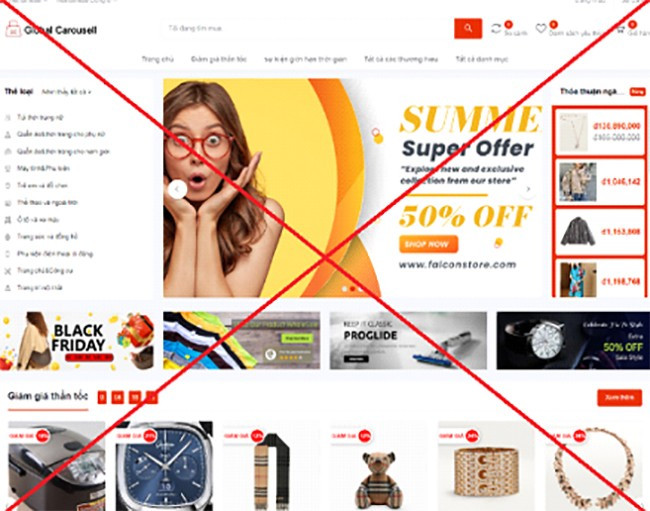Go to next banner slide arrow
This screenshot has width=650, height=511.
tap(528, 189)
